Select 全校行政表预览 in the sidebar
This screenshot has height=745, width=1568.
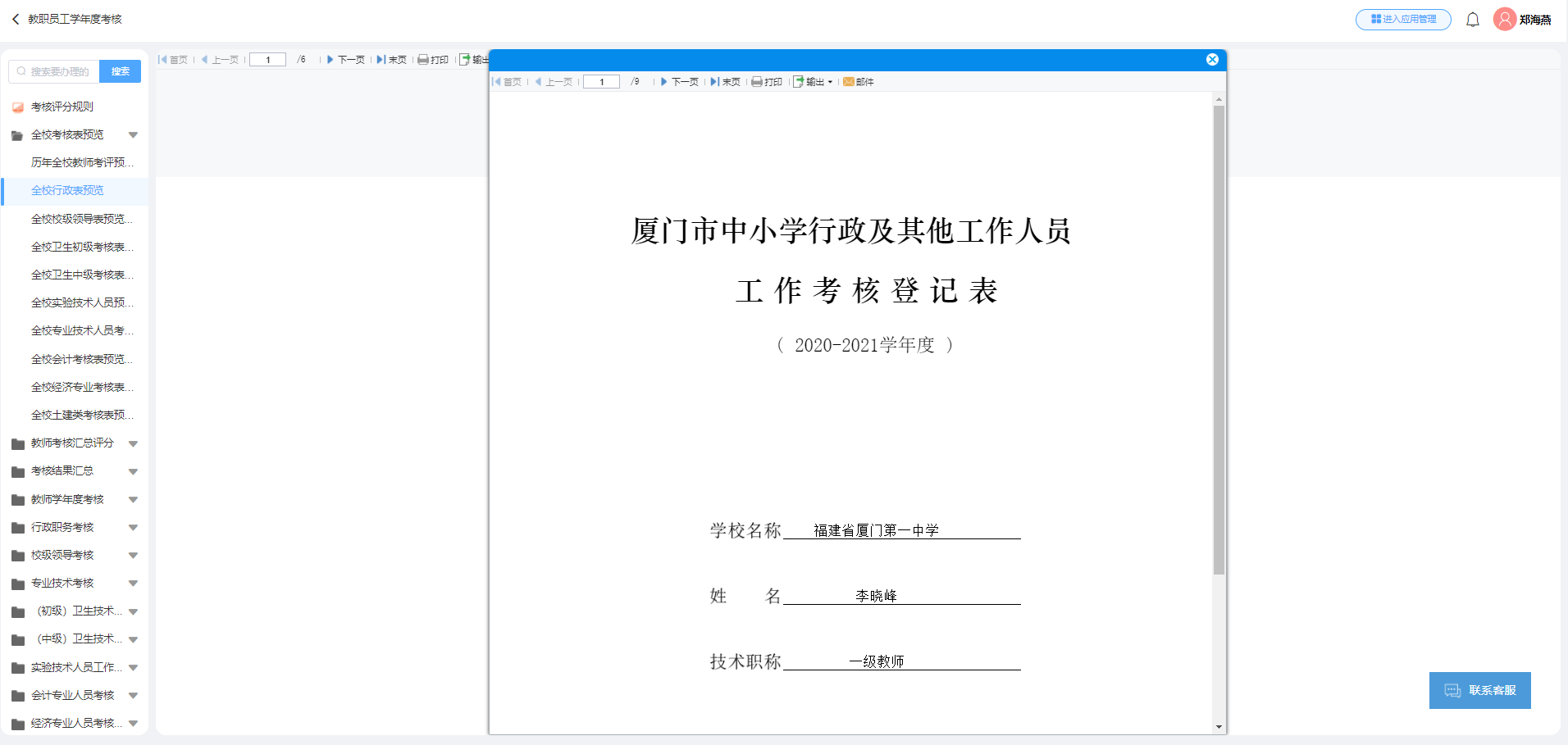point(66,190)
